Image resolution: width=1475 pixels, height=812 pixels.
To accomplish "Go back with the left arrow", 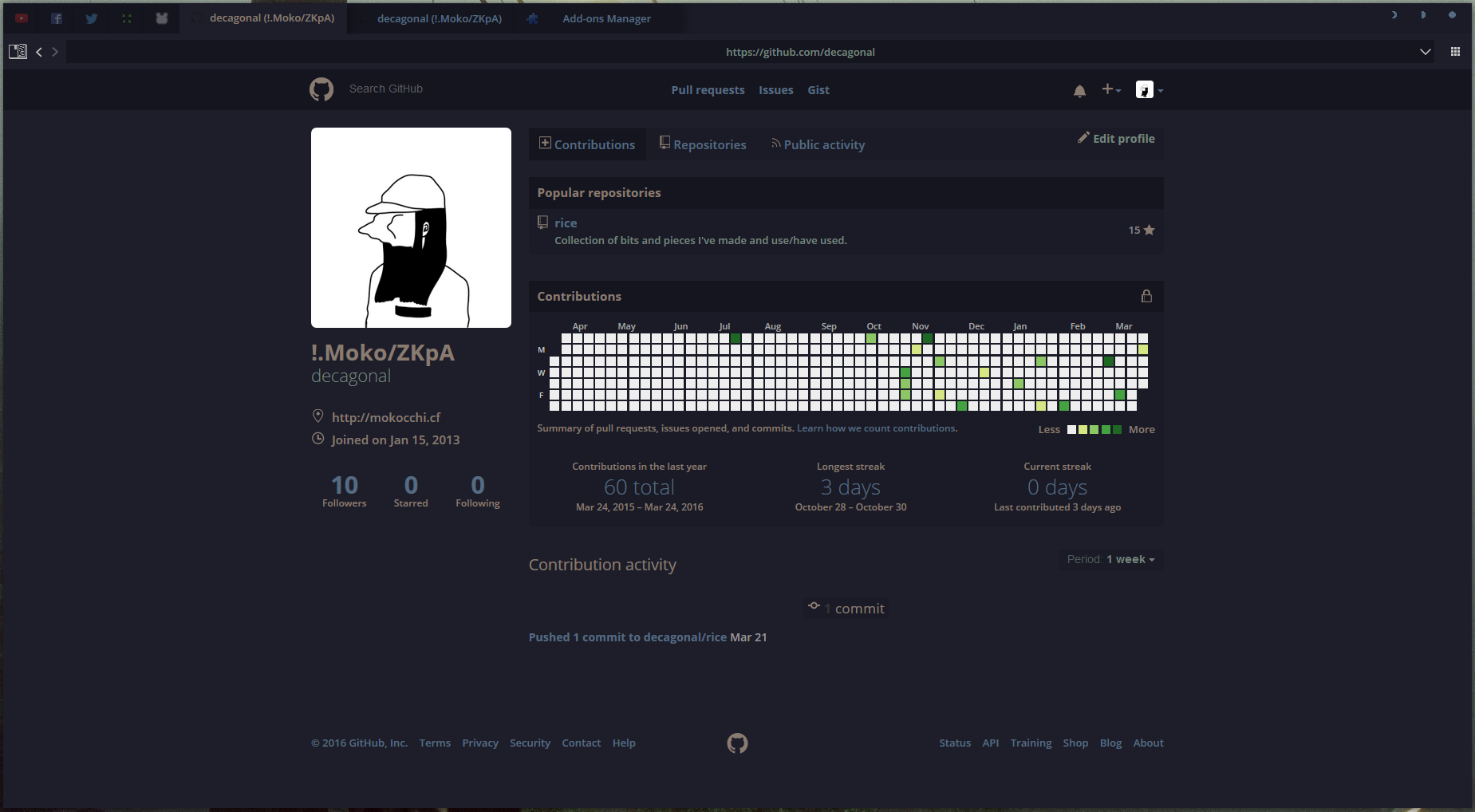I will [x=38, y=52].
